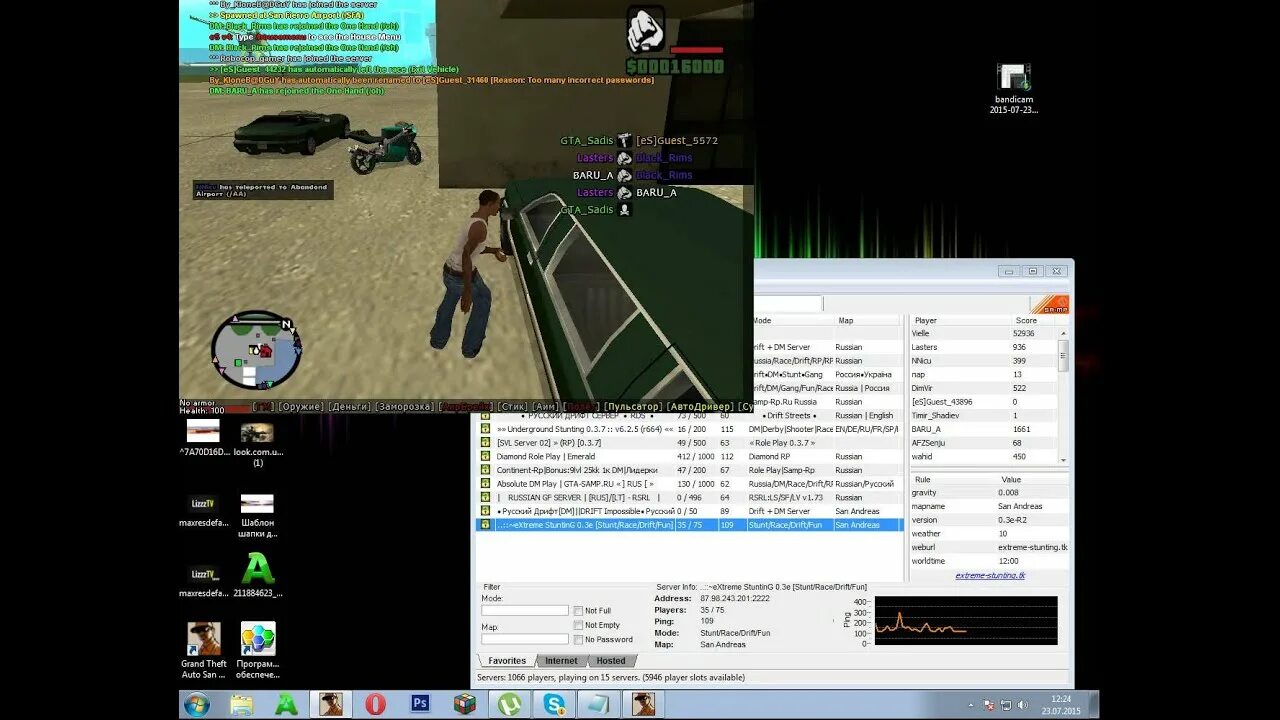Open the Grand Theft Auto San Andreas shortcut
The height and width of the screenshot is (720, 1280).
coord(203,651)
